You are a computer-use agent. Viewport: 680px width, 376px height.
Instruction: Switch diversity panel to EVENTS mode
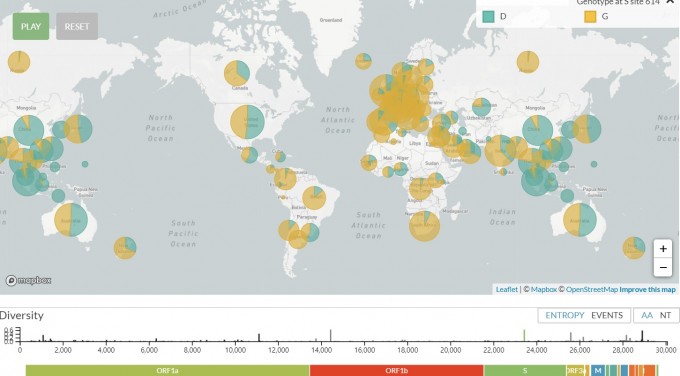coord(607,315)
